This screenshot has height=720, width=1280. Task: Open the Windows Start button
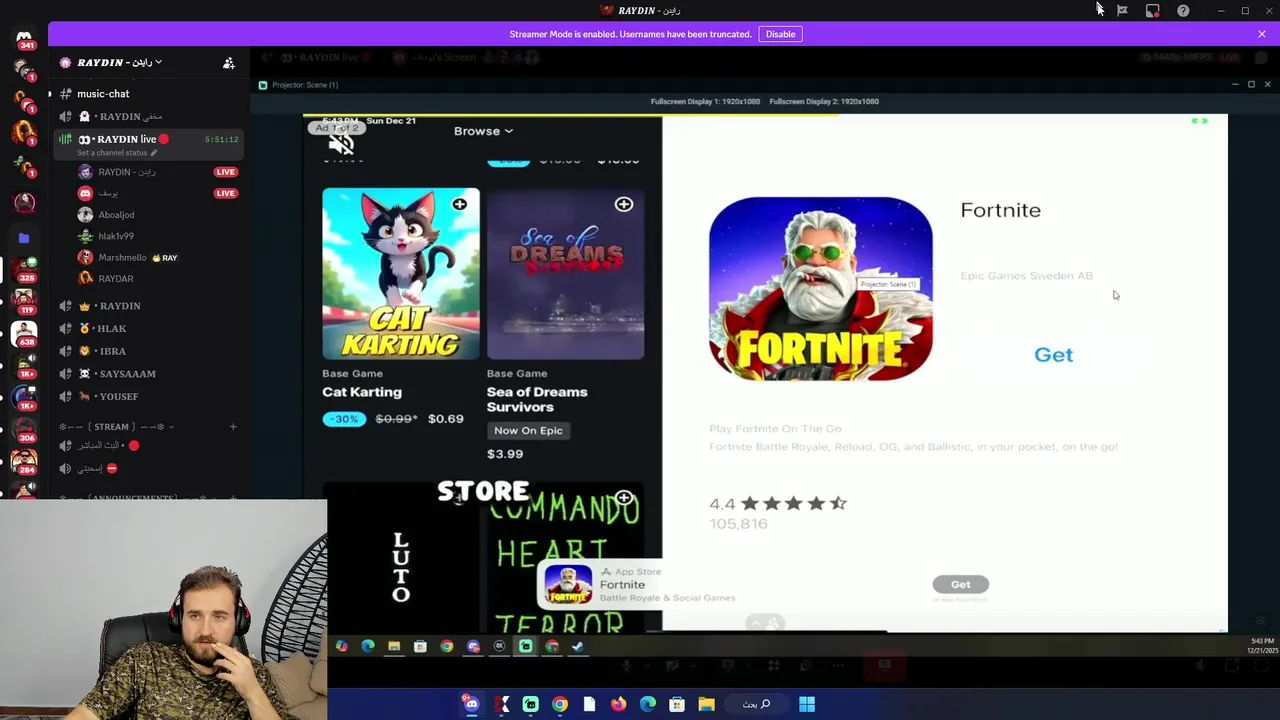click(x=807, y=704)
